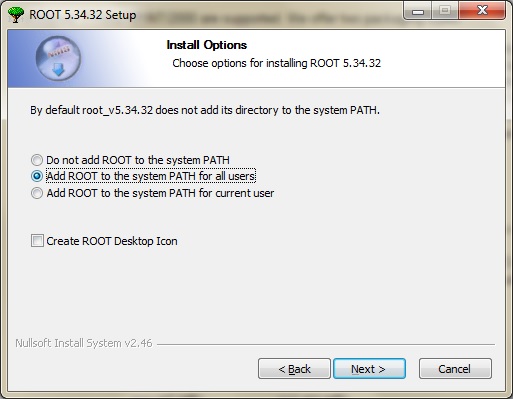Minimize the ROOT Setup window
Viewport: 513px width, 399px height.
(x=418, y=11)
